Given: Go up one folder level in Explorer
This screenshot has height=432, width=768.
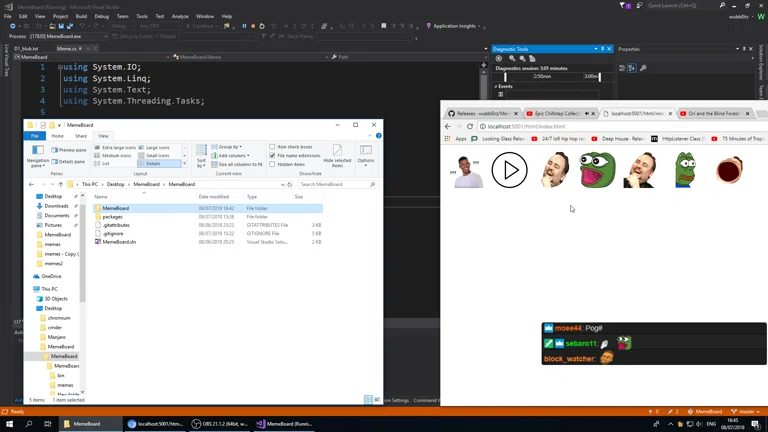Looking at the screenshot, I should [60, 184].
